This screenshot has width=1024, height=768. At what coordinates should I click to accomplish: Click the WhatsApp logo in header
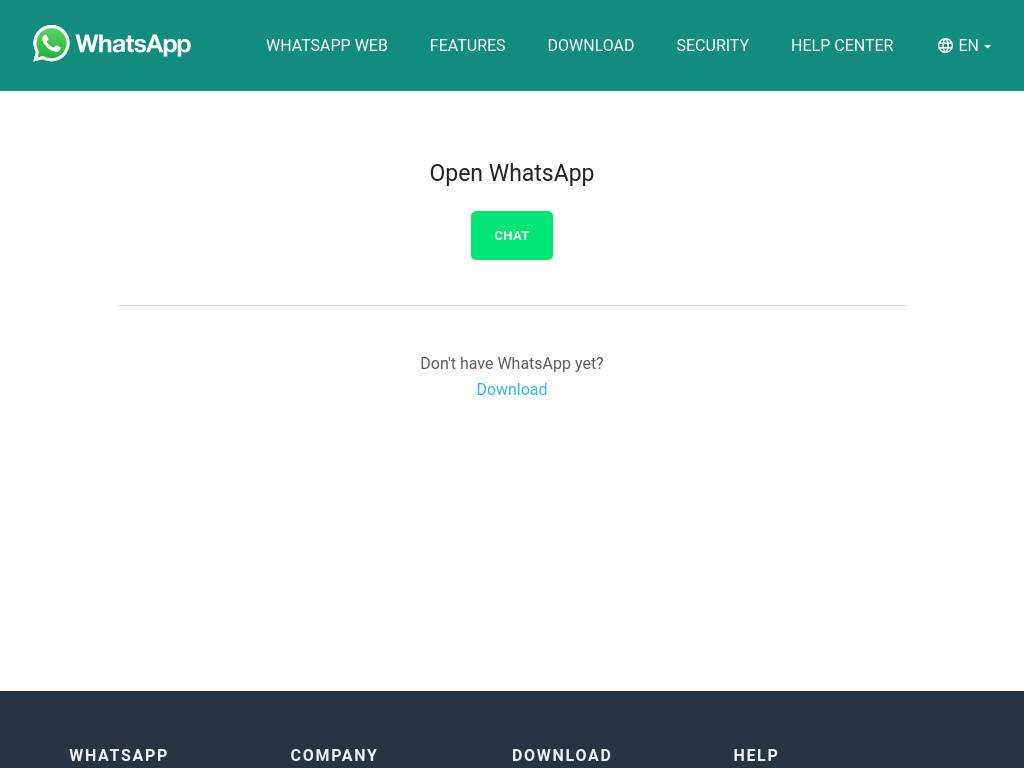(x=112, y=44)
